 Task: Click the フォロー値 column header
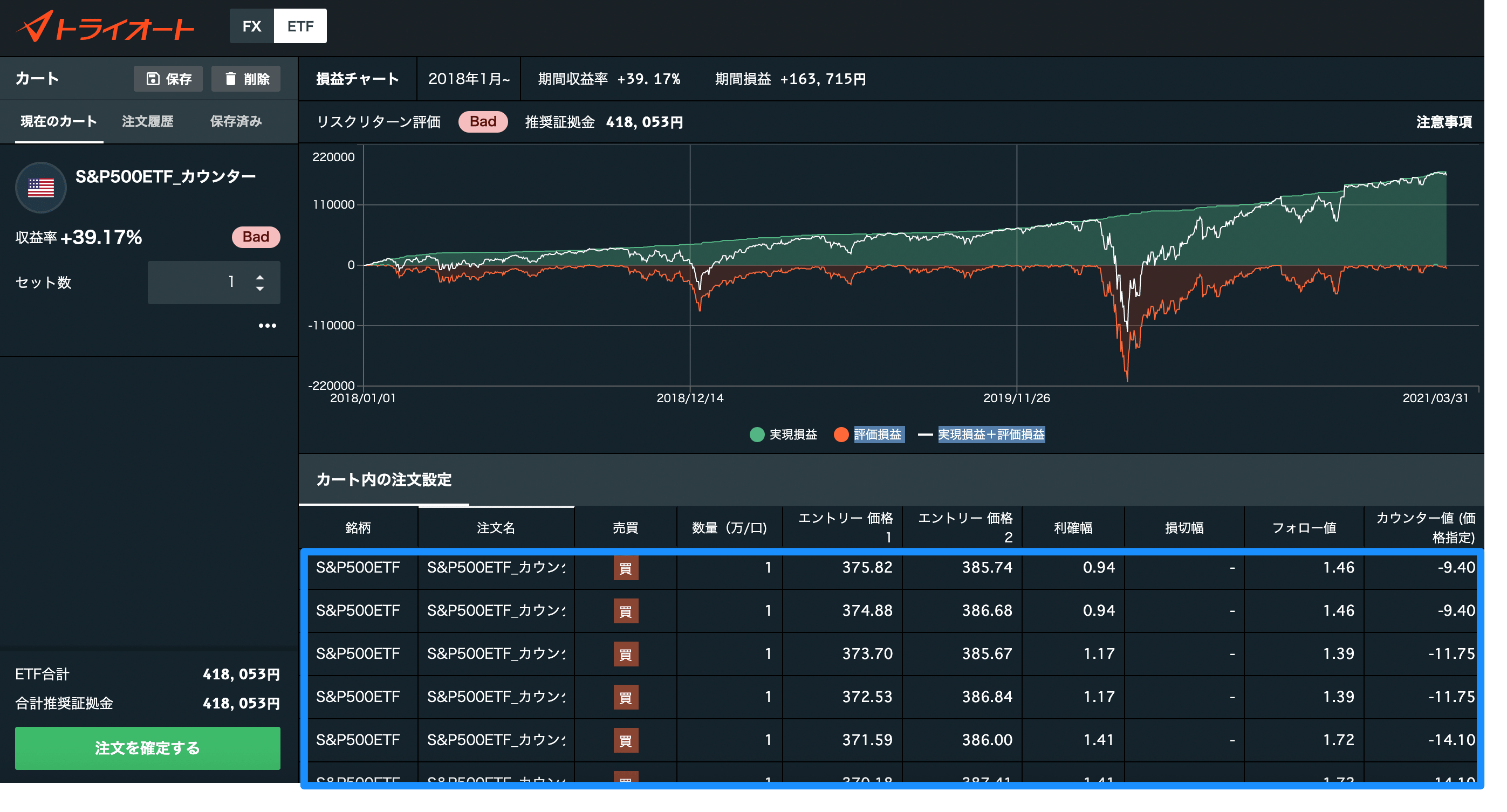[x=1304, y=528]
